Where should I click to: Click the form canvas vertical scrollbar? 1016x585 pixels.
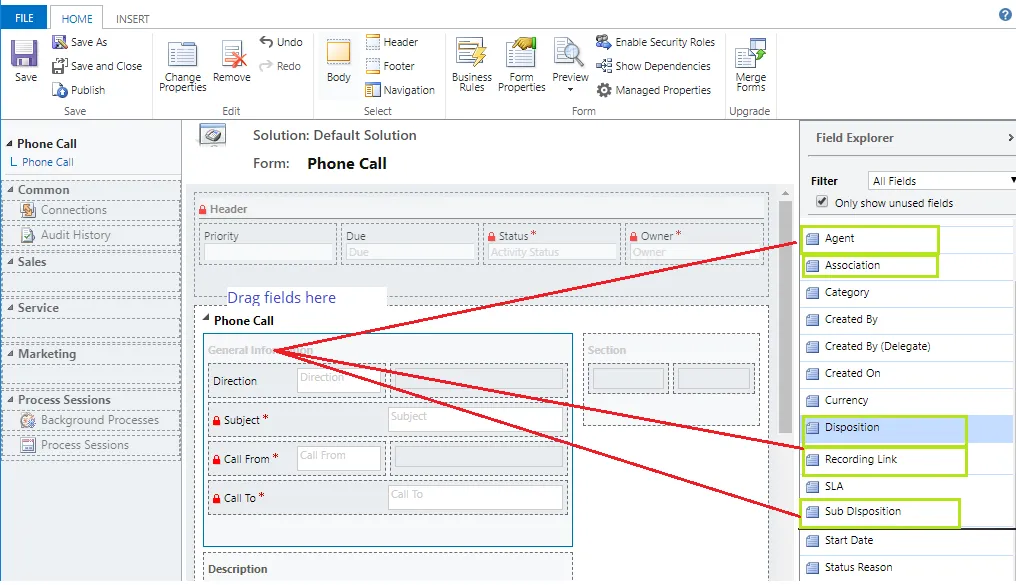point(785,317)
